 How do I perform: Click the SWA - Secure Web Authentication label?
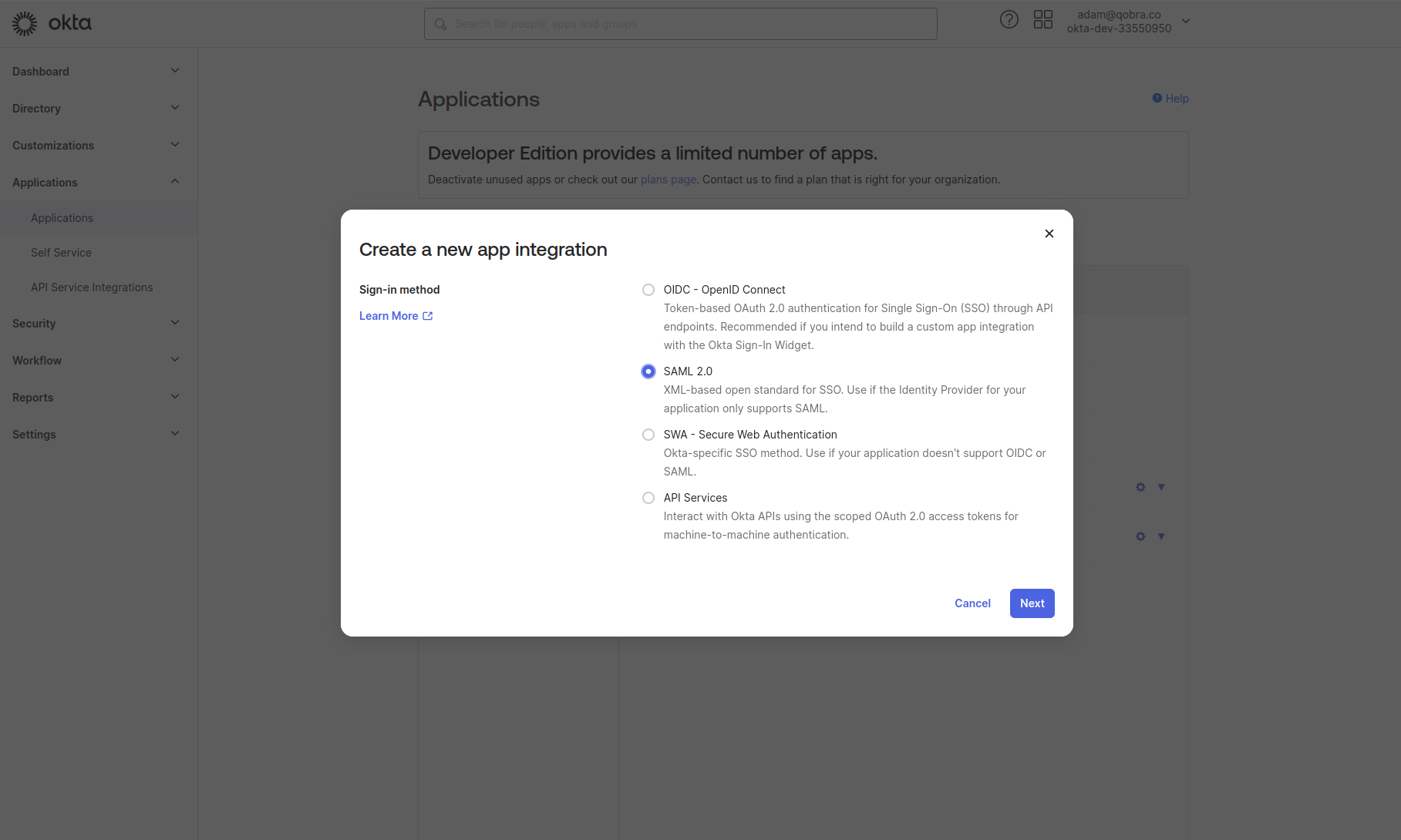[750, 435]
